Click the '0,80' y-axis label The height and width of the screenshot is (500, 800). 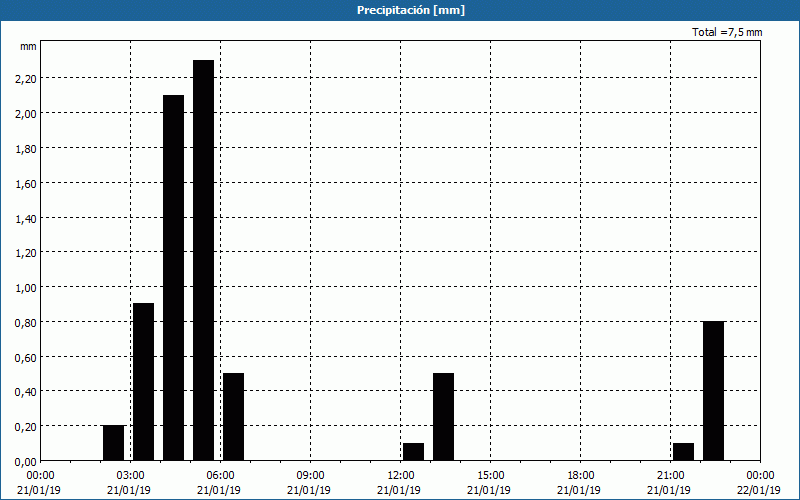click(x=26, y=322)
